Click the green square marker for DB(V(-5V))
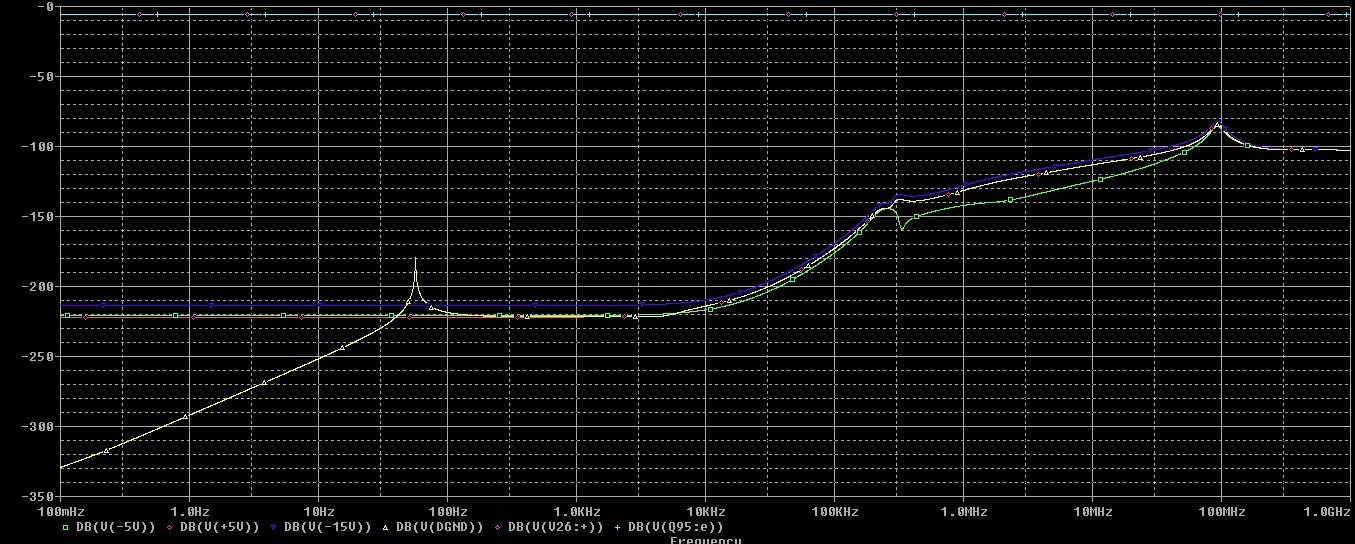This screenshot has width=1355, height=544. point(66,526)
